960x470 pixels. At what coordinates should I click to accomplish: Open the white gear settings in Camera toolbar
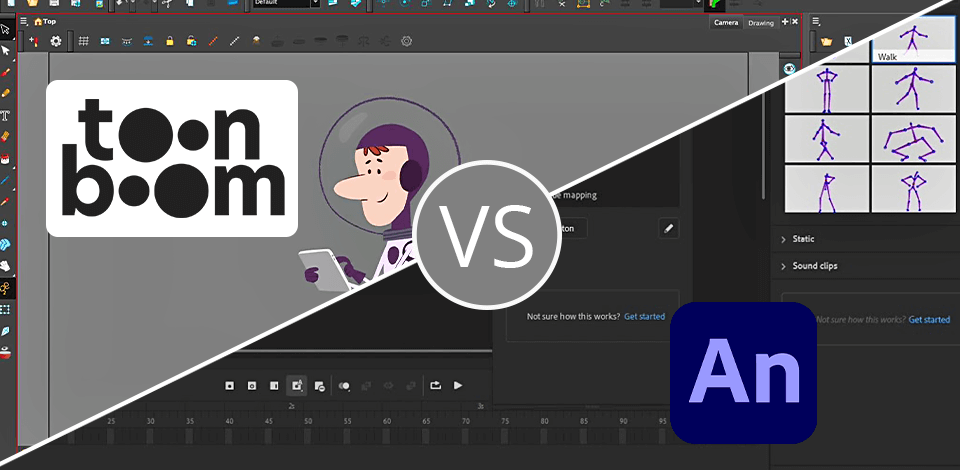tap(56, 41)
